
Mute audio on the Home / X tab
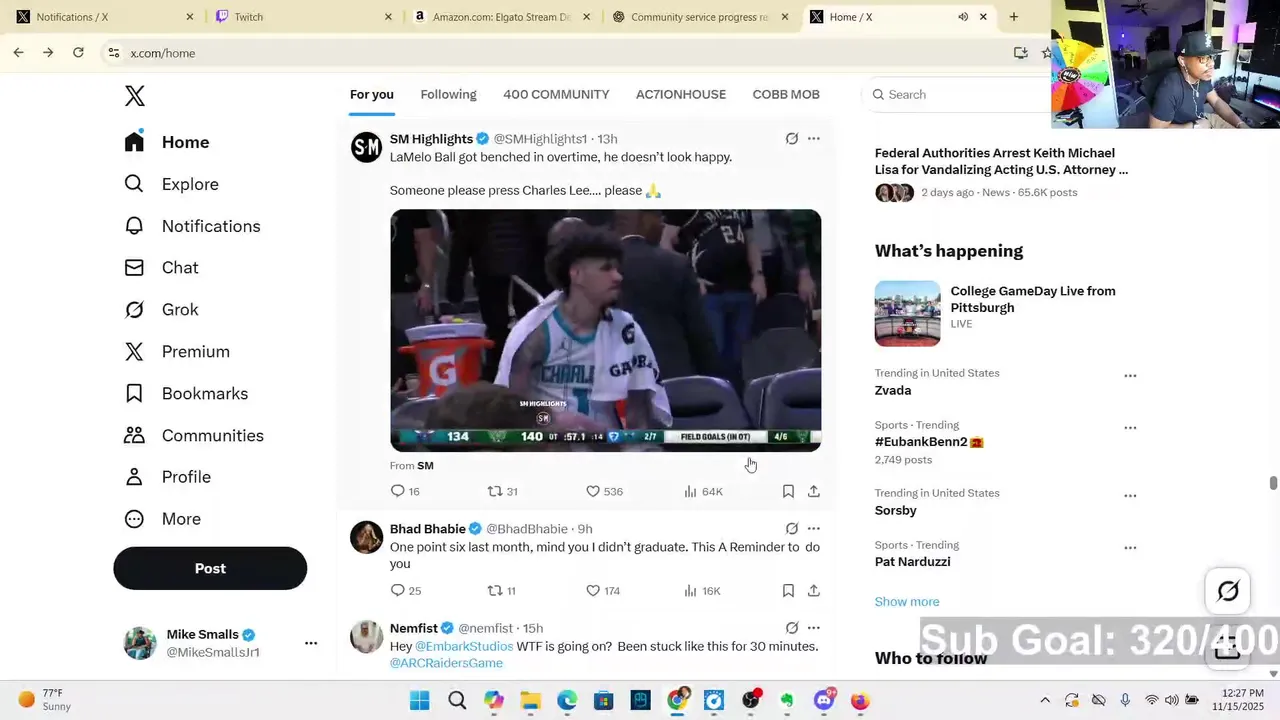pos(963,17)
